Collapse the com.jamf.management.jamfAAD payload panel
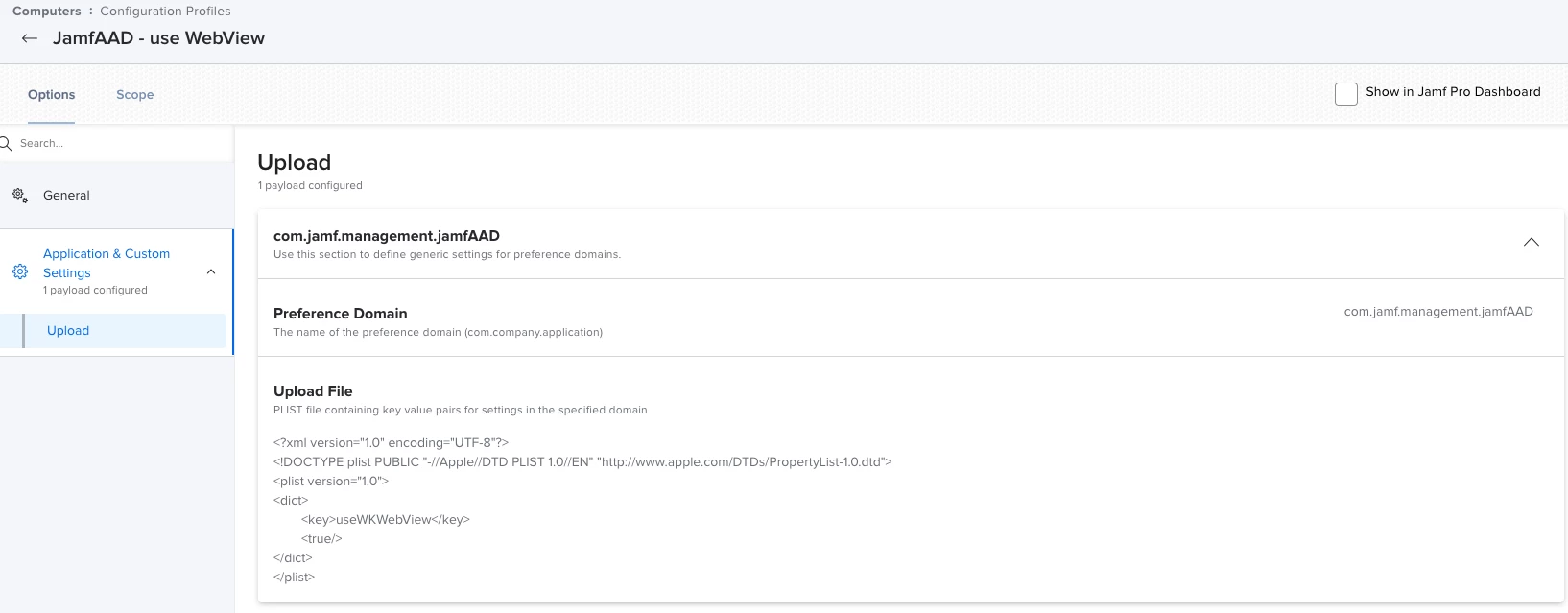 1532,242
